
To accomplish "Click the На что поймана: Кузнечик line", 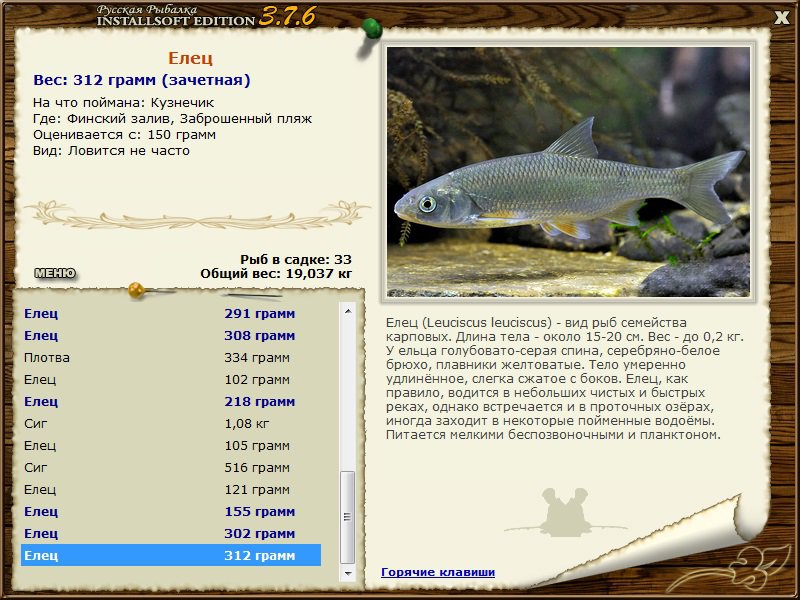I will tap(123, 103).
